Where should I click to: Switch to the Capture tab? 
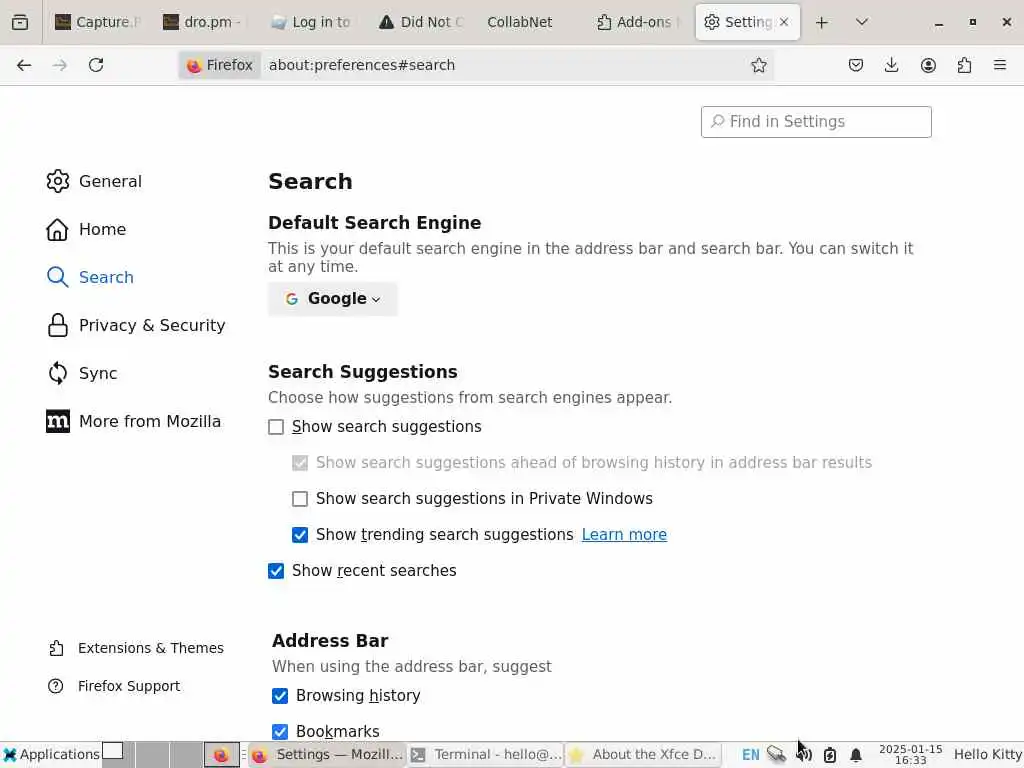[97, 22]
